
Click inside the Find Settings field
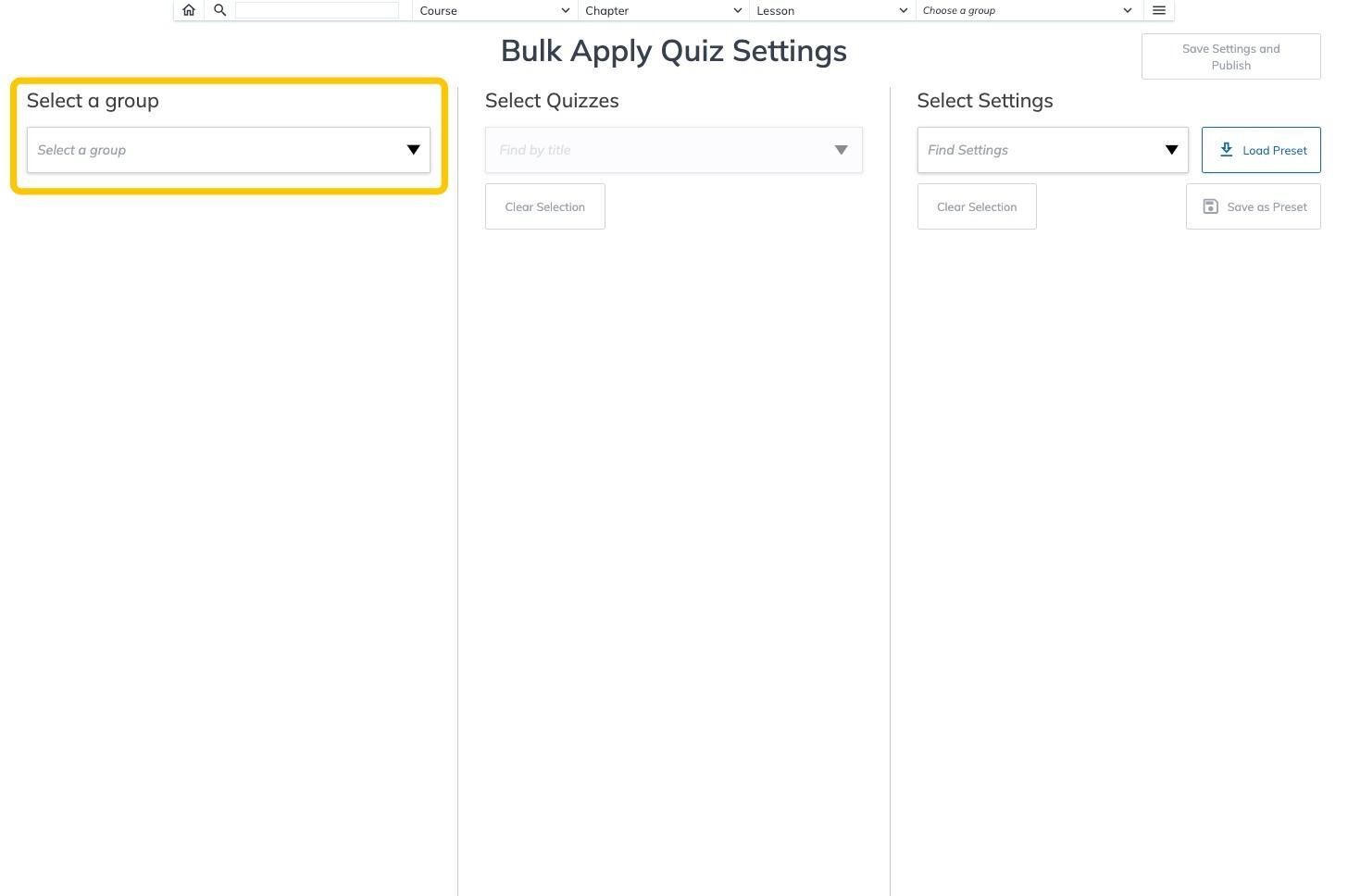1053,150
